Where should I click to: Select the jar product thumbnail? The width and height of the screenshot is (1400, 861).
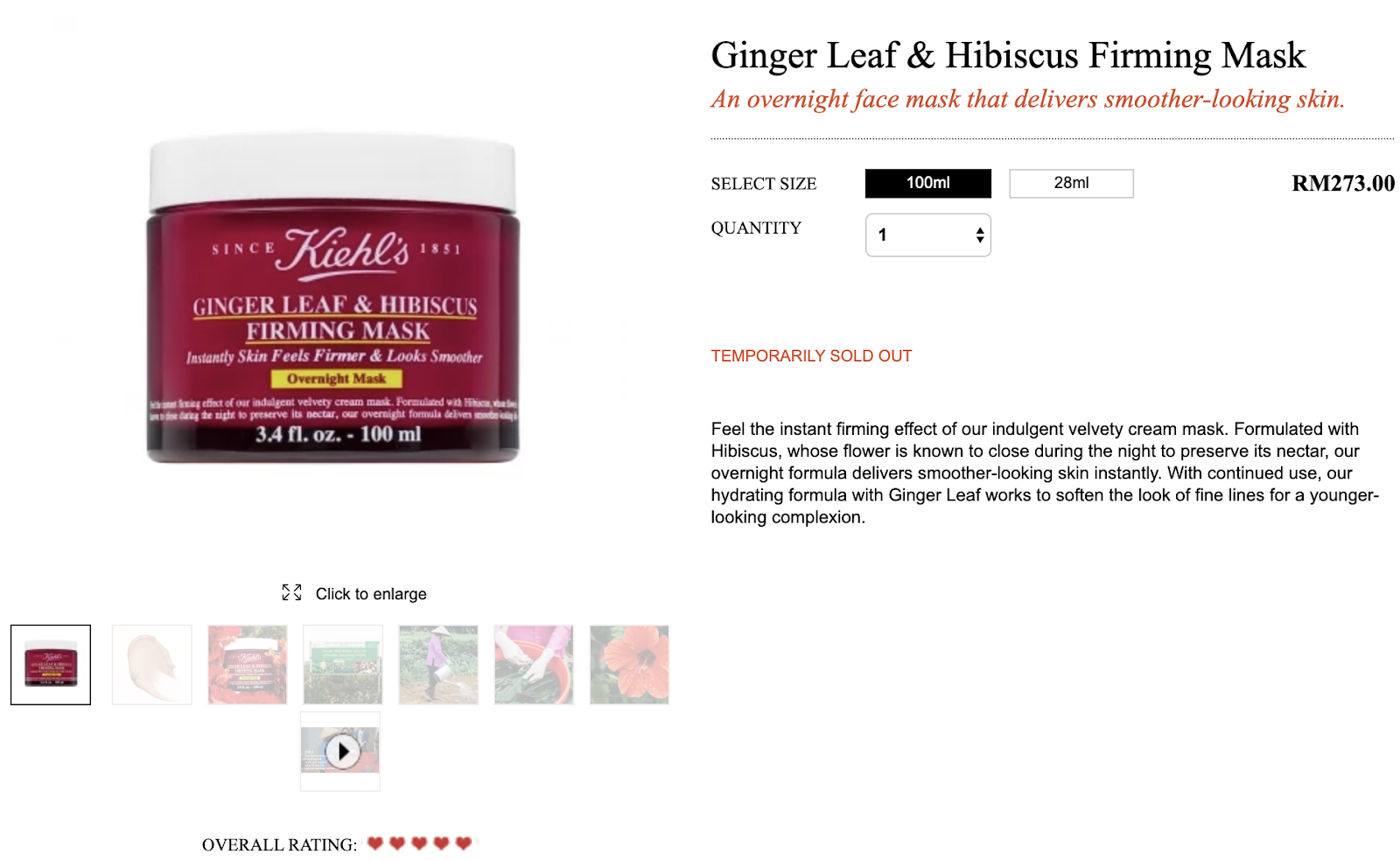[x=51, y=665]
